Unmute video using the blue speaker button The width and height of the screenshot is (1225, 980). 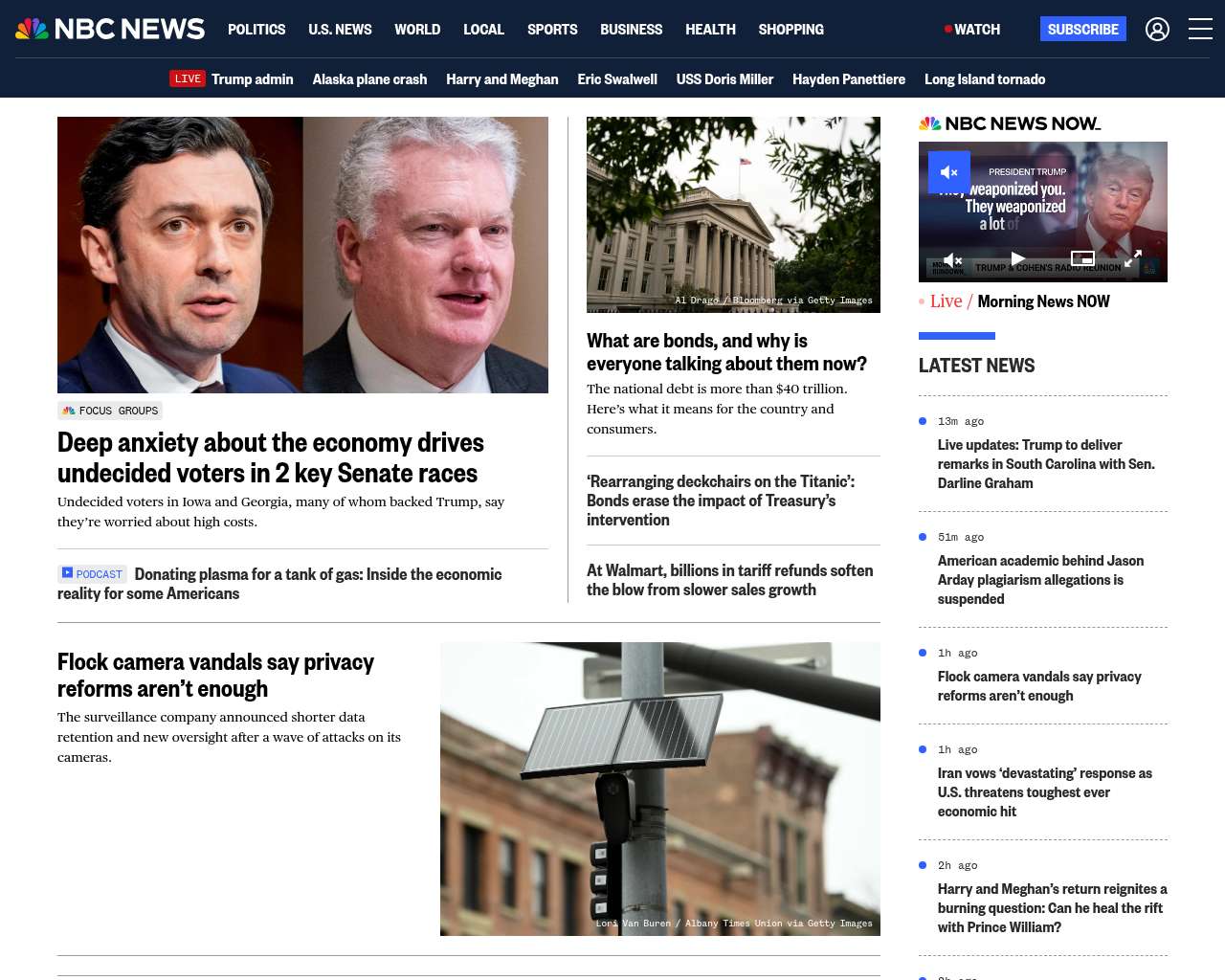[949, 172]
